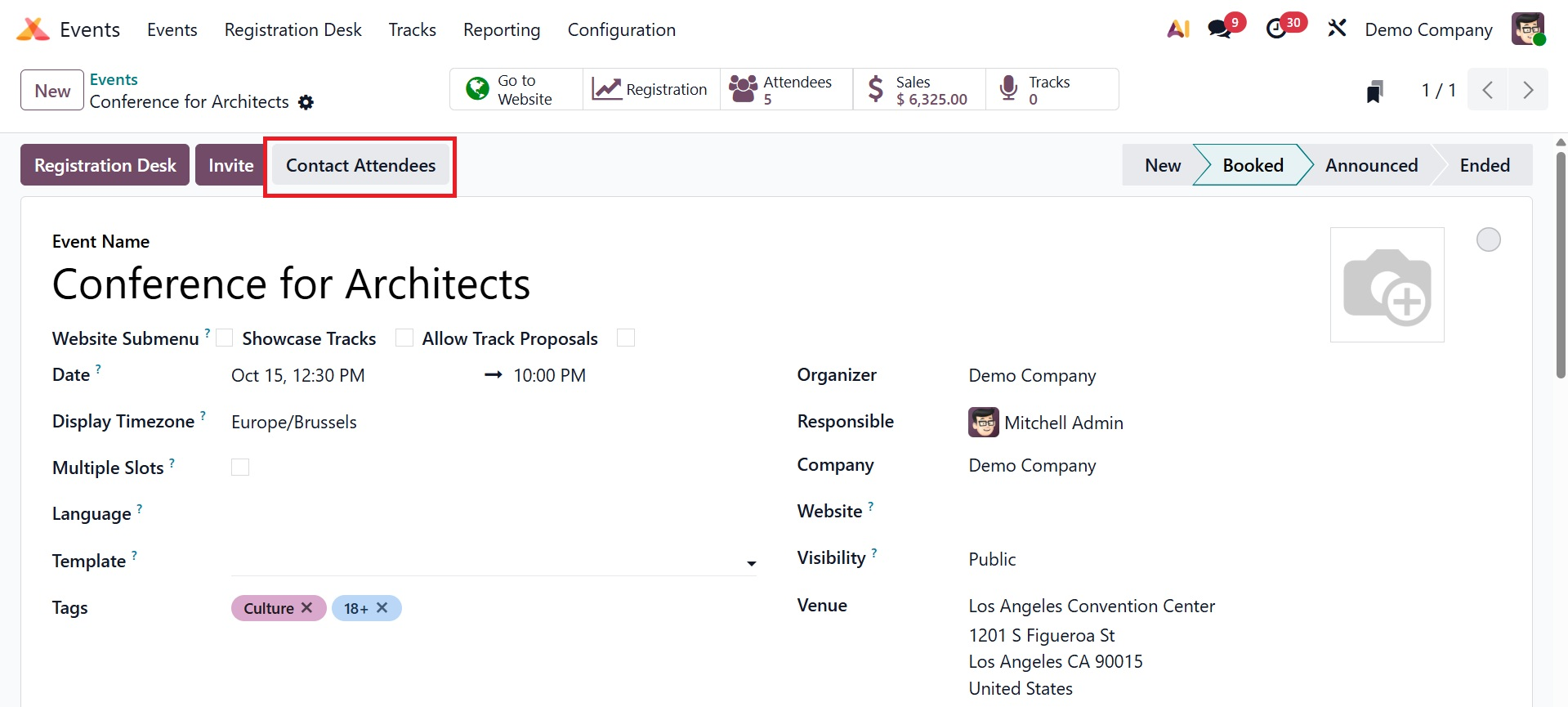
Task: Set the kanban state circle indicator
Action: coord(1488,239)
